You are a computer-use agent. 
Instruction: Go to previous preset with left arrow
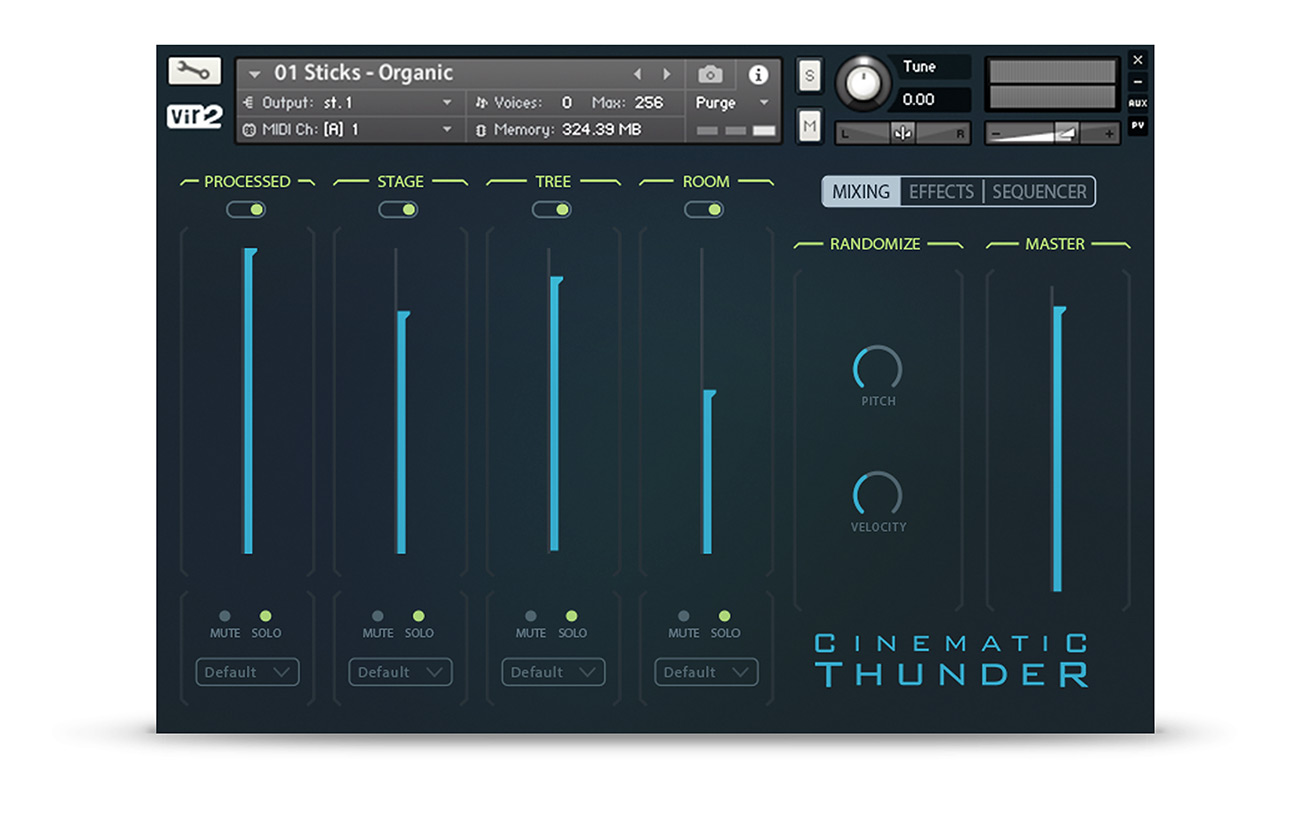[x=637, y=75]
